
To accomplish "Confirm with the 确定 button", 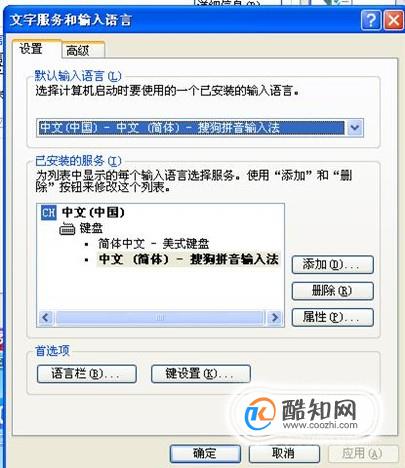I will point(205,453).
